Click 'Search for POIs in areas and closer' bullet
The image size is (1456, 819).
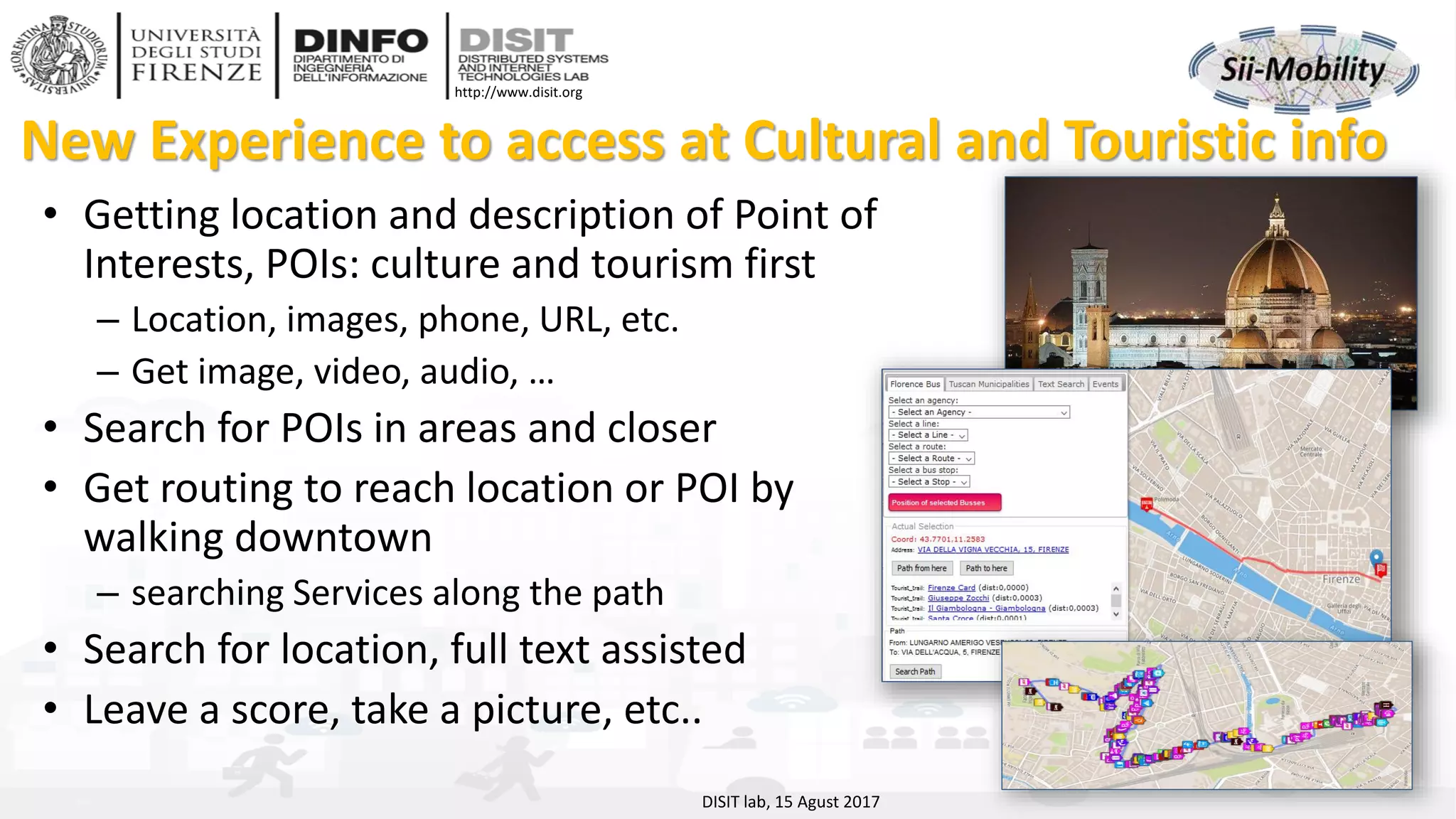coord(400,428)
